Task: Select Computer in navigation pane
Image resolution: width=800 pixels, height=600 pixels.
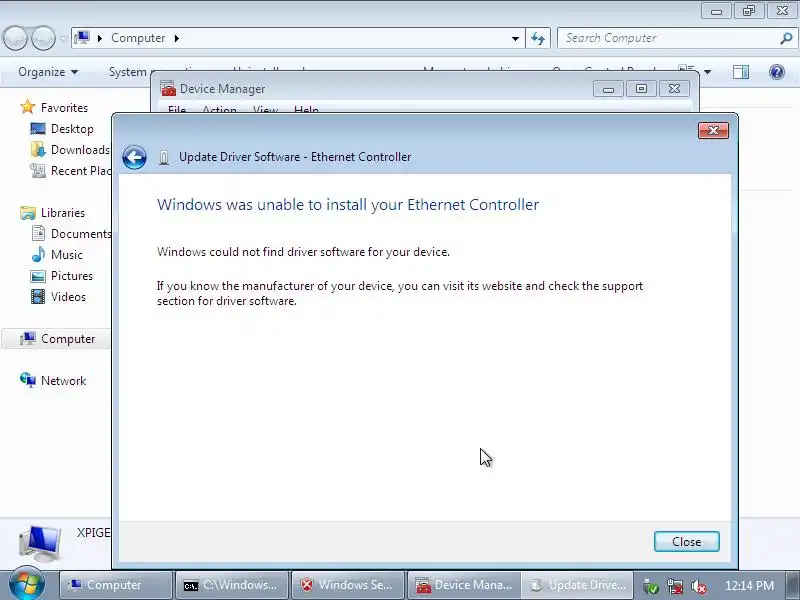Action: pos(68,339)
